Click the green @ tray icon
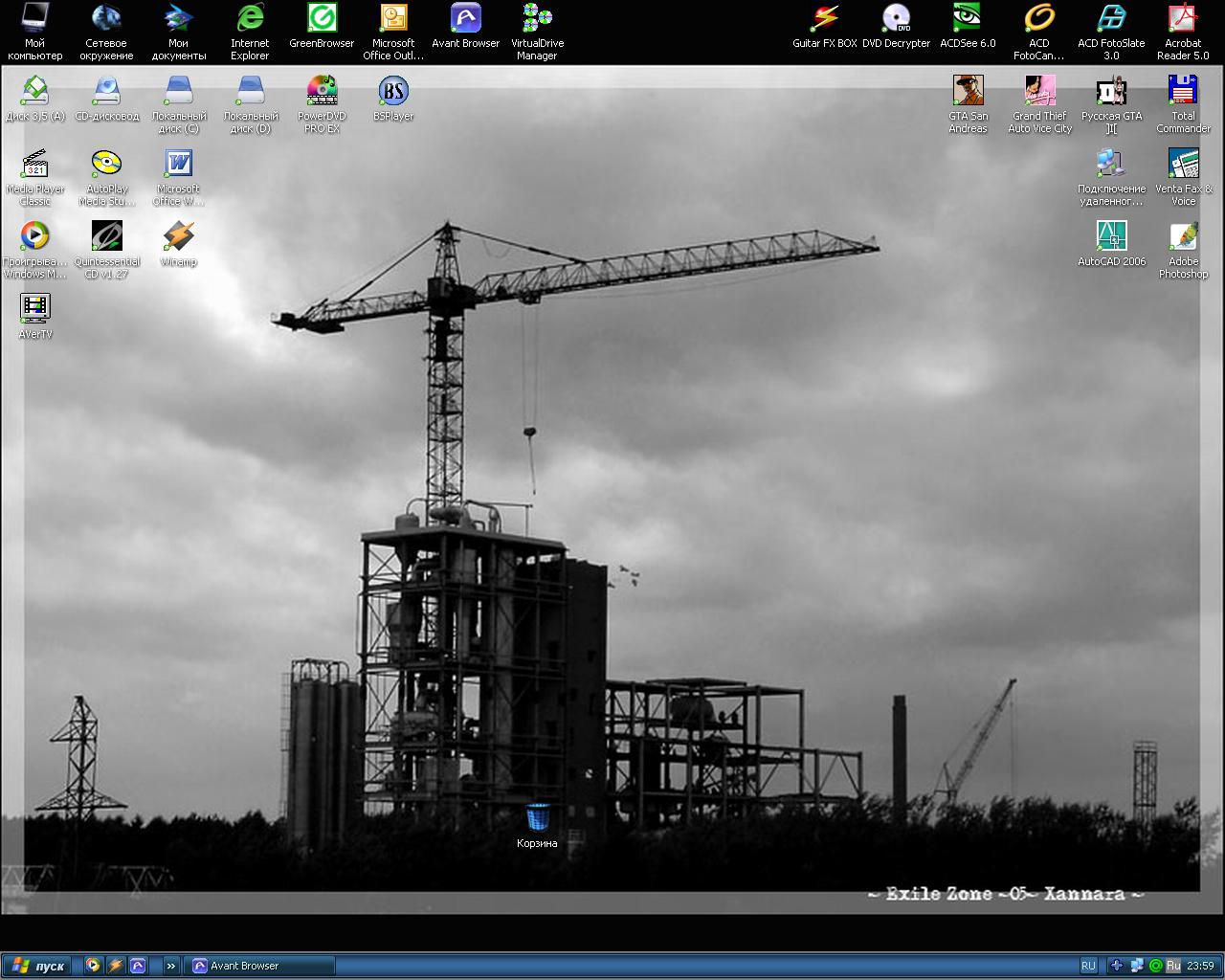Image resolution: width=1225 pixels, height=980 pixels. pos(1155,966)
